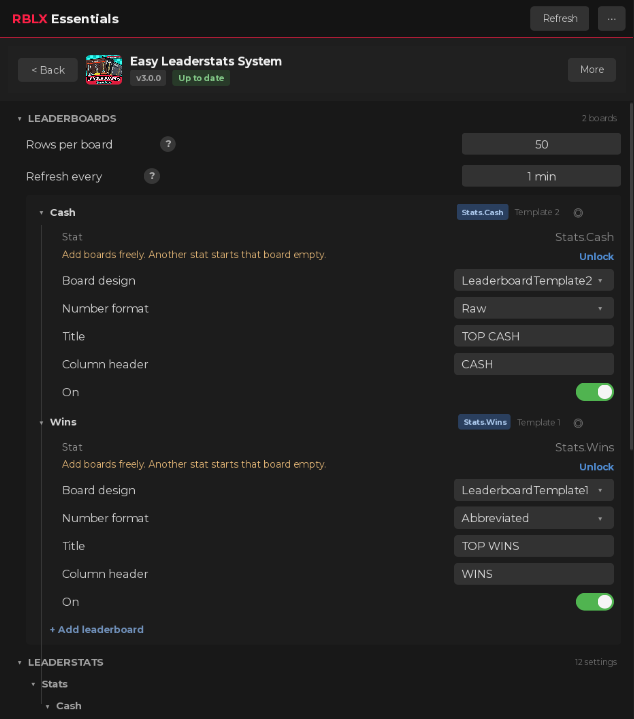634x719 pixels.
Task: Click the TOP CASH title field
Action: pos(534,336)
